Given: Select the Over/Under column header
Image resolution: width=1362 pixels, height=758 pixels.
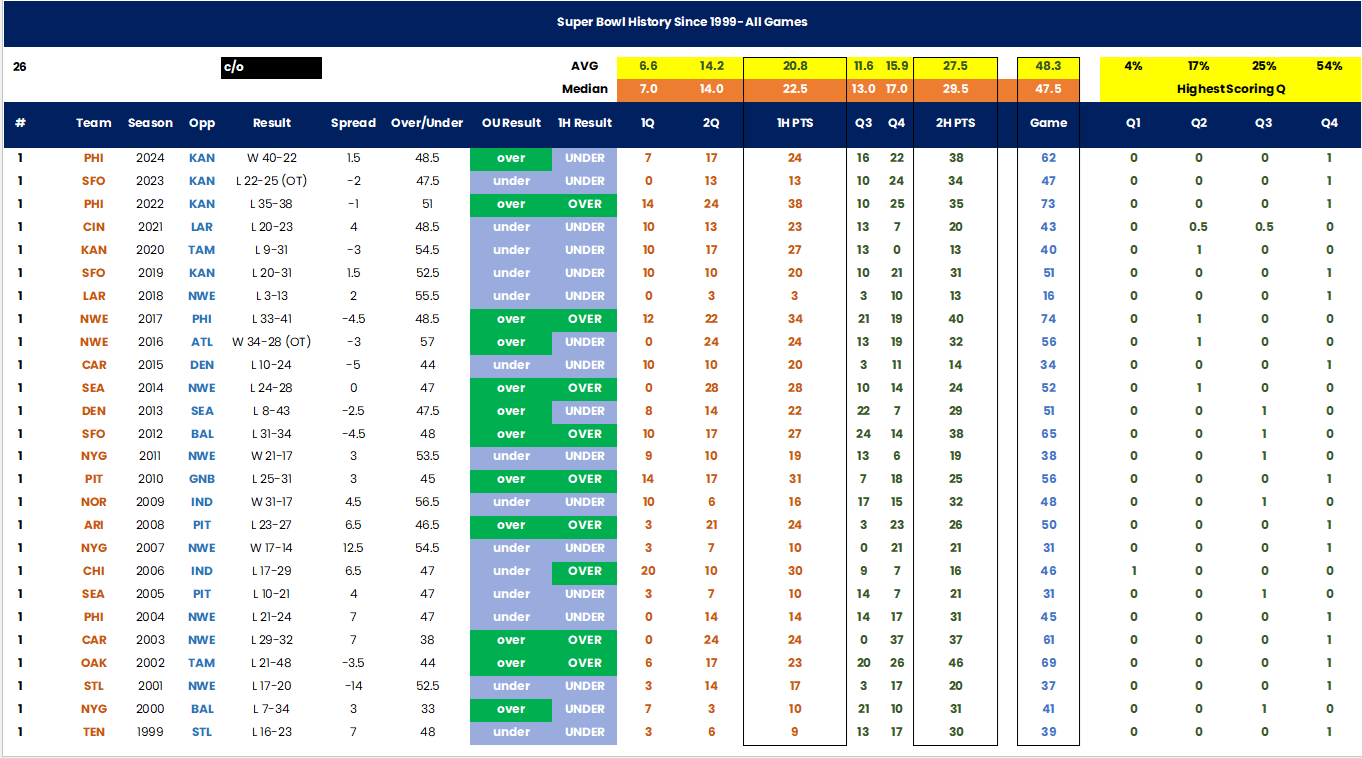Looking at the screenshot, I should (427, 123).
